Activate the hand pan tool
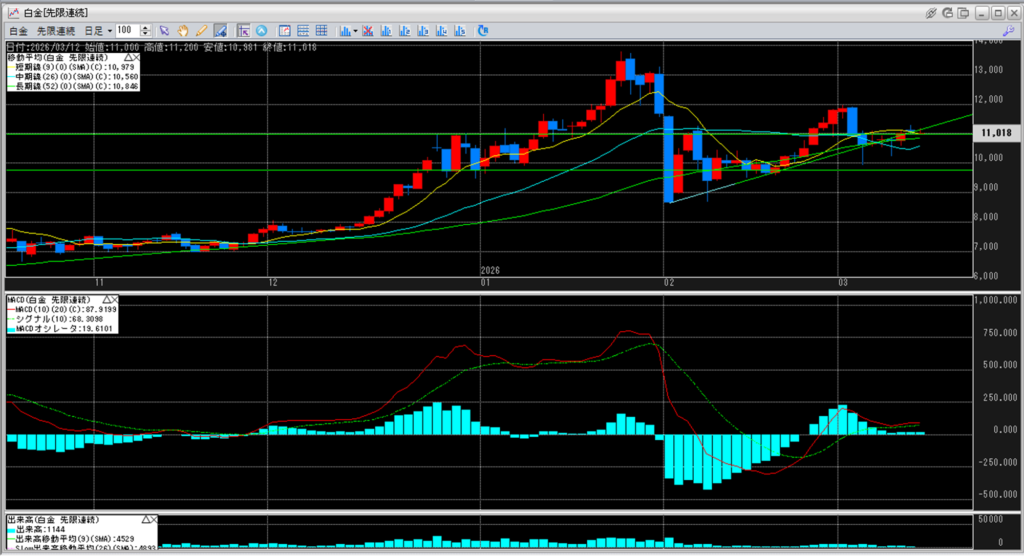 tap(183, 31)
